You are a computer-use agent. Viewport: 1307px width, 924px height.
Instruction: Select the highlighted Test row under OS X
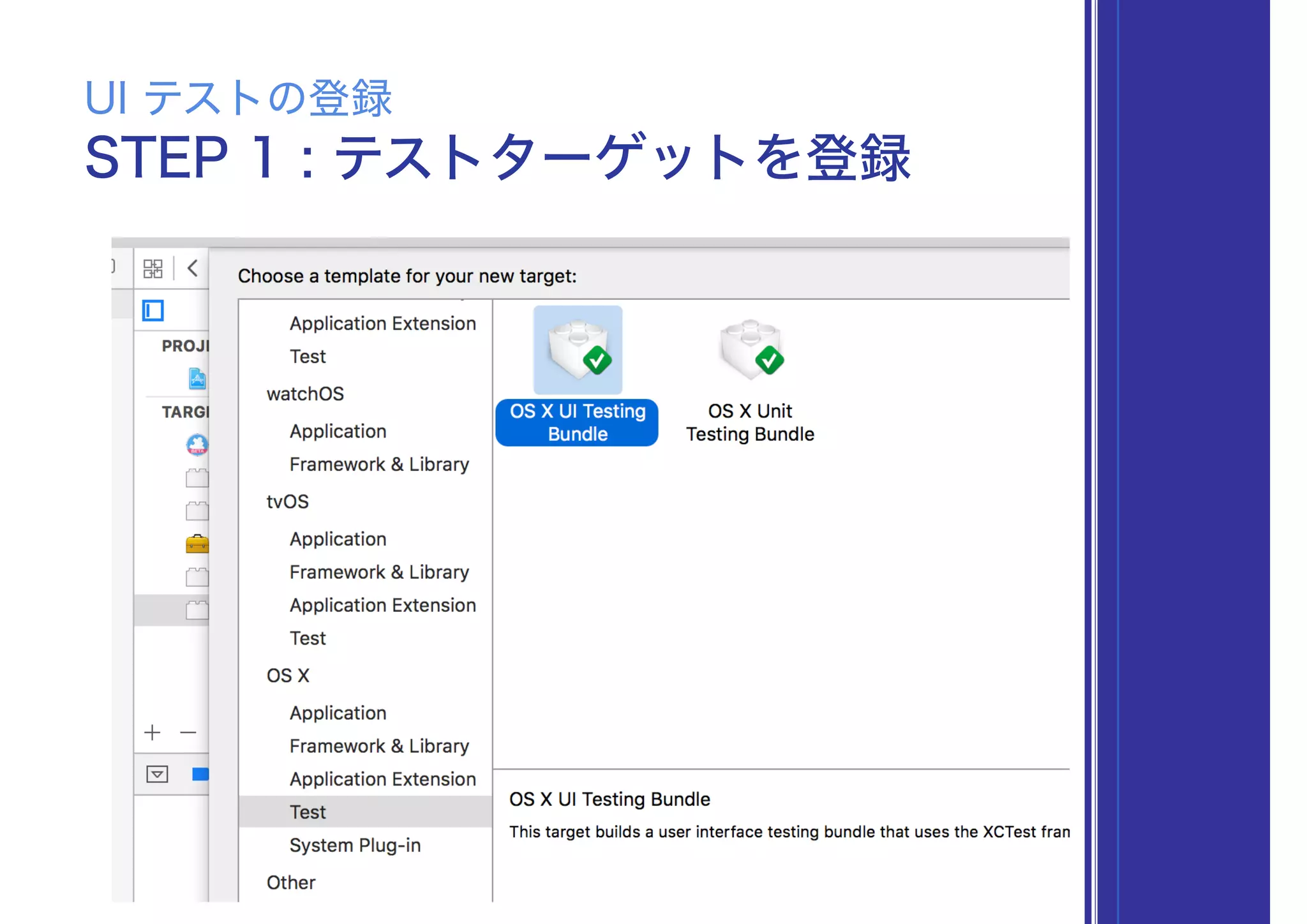(365, 812)
